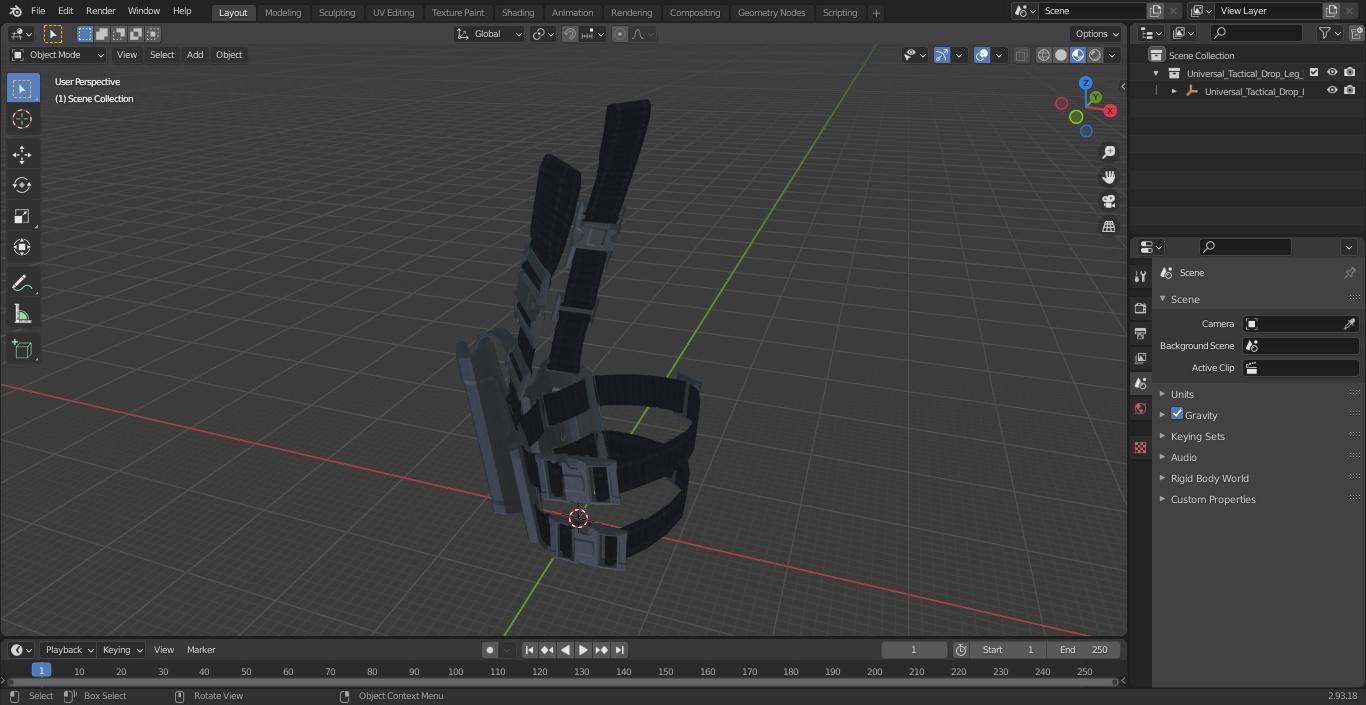Screen dimensions: 1366x705
Task: Open the Texture properties tab
Action: click(x=1140, y=448)
